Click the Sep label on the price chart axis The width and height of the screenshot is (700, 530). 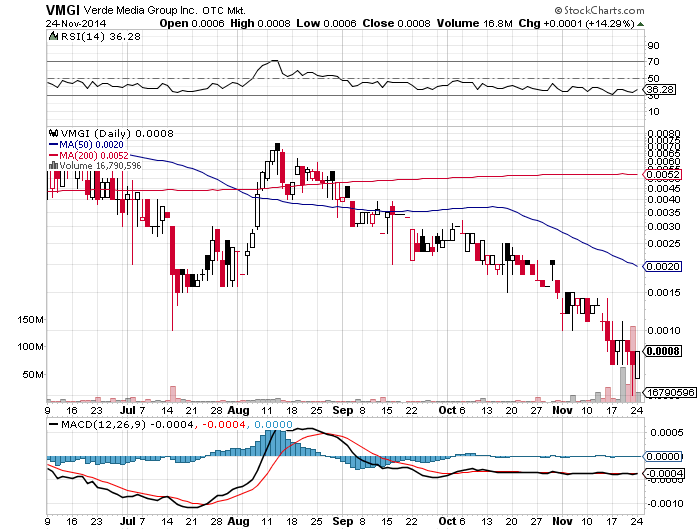coord(343,410)
